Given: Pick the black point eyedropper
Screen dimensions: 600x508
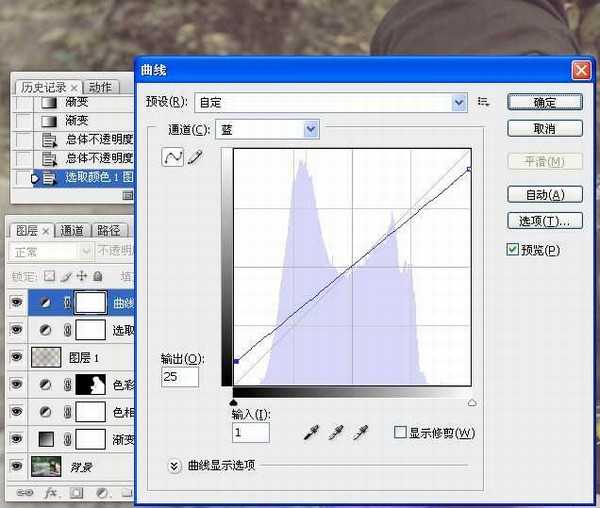Looking at the screenshot, I should pyautogui.click(x=312, y=432).
